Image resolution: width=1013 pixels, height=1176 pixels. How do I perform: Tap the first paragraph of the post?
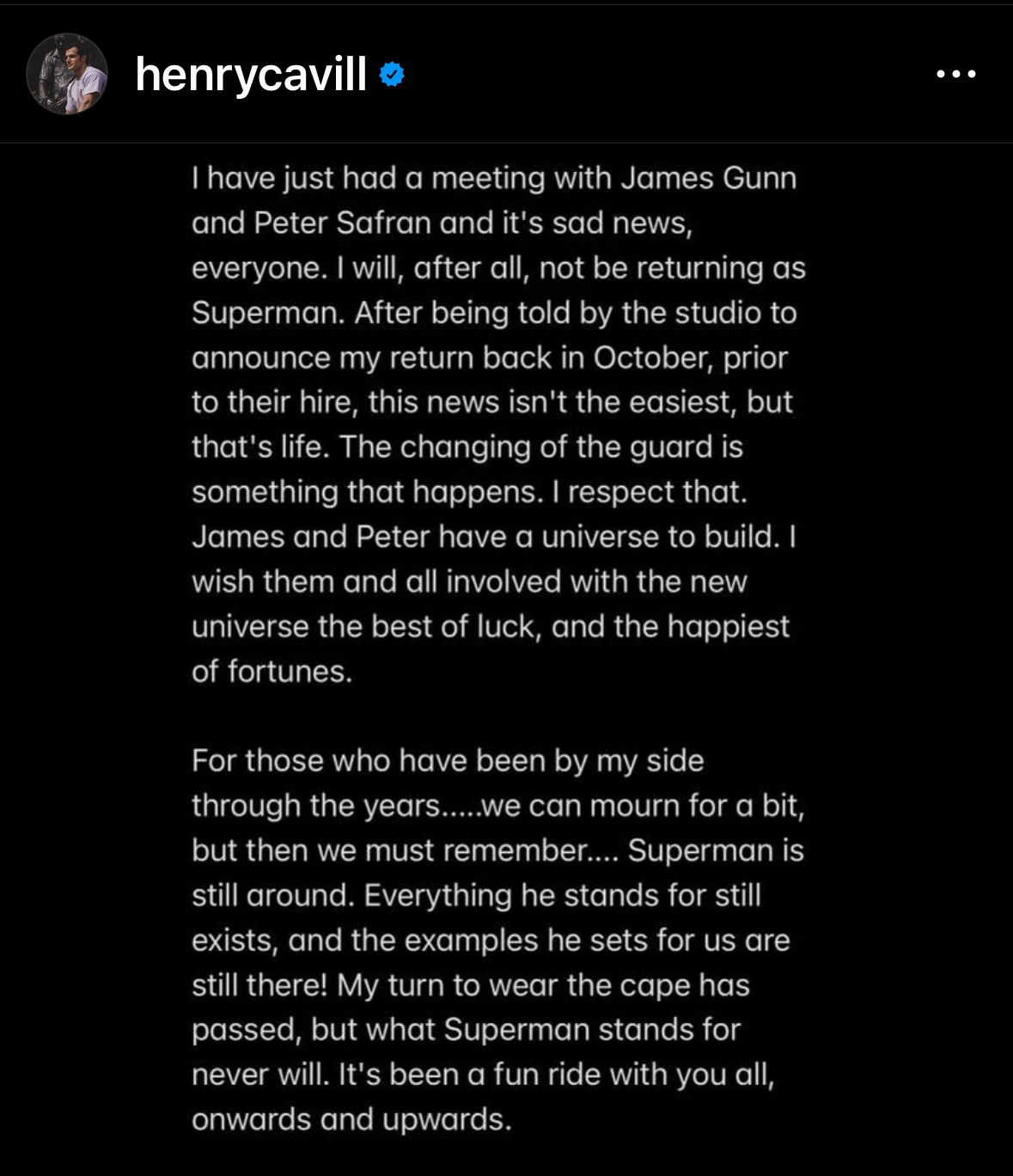pos(498,424)
